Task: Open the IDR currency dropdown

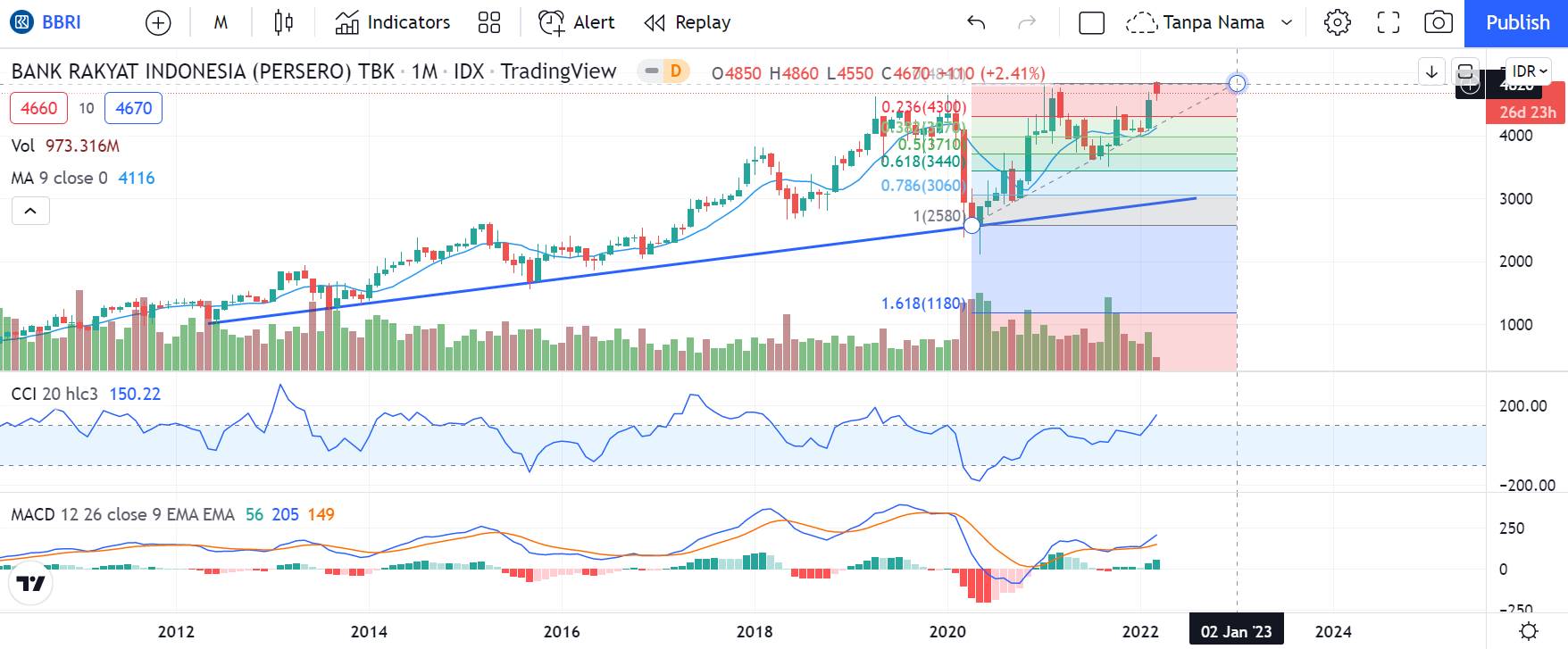Action: pyautogui.click(x=1529, y=71)
